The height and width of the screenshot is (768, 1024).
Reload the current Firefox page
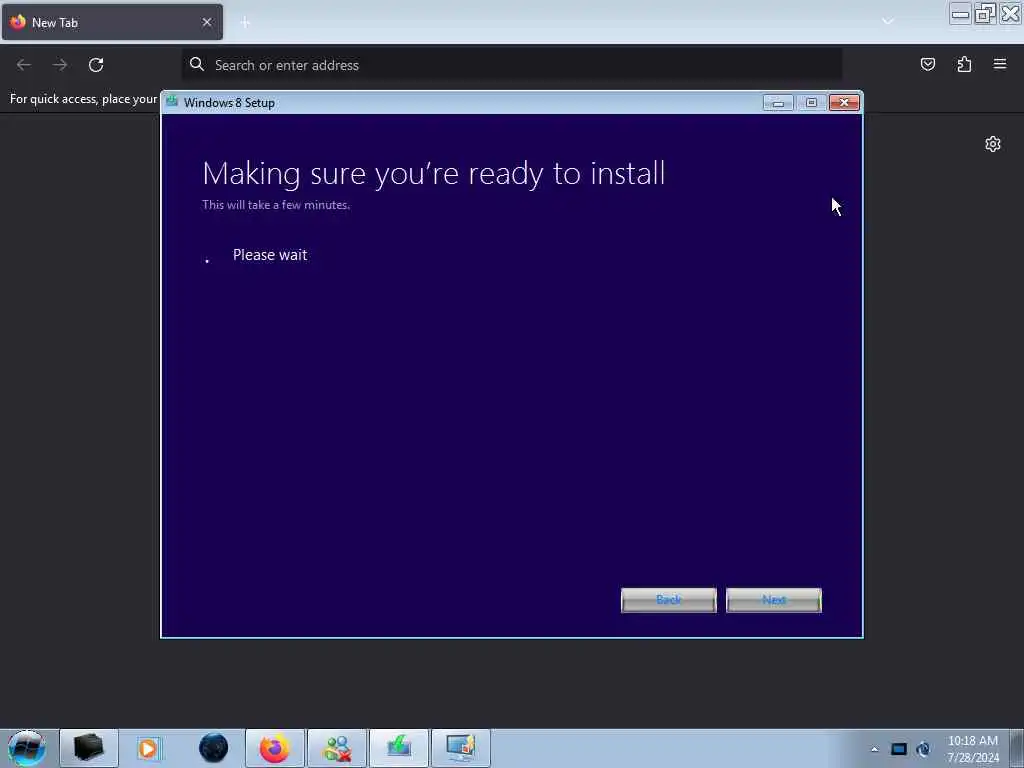(96, 65)
